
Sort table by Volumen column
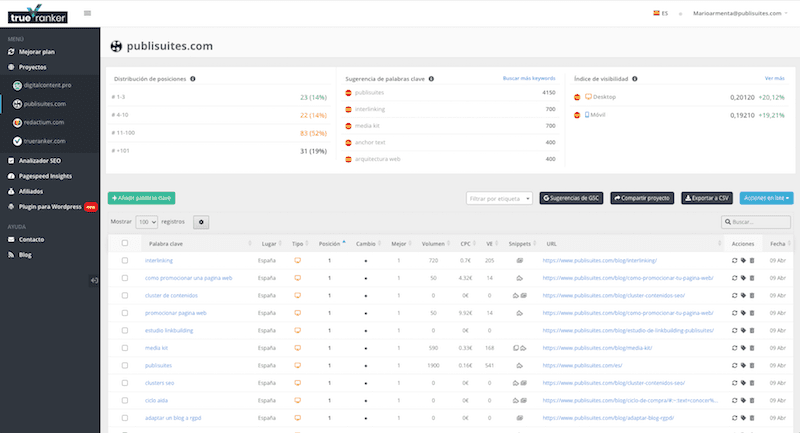(435, 244)
